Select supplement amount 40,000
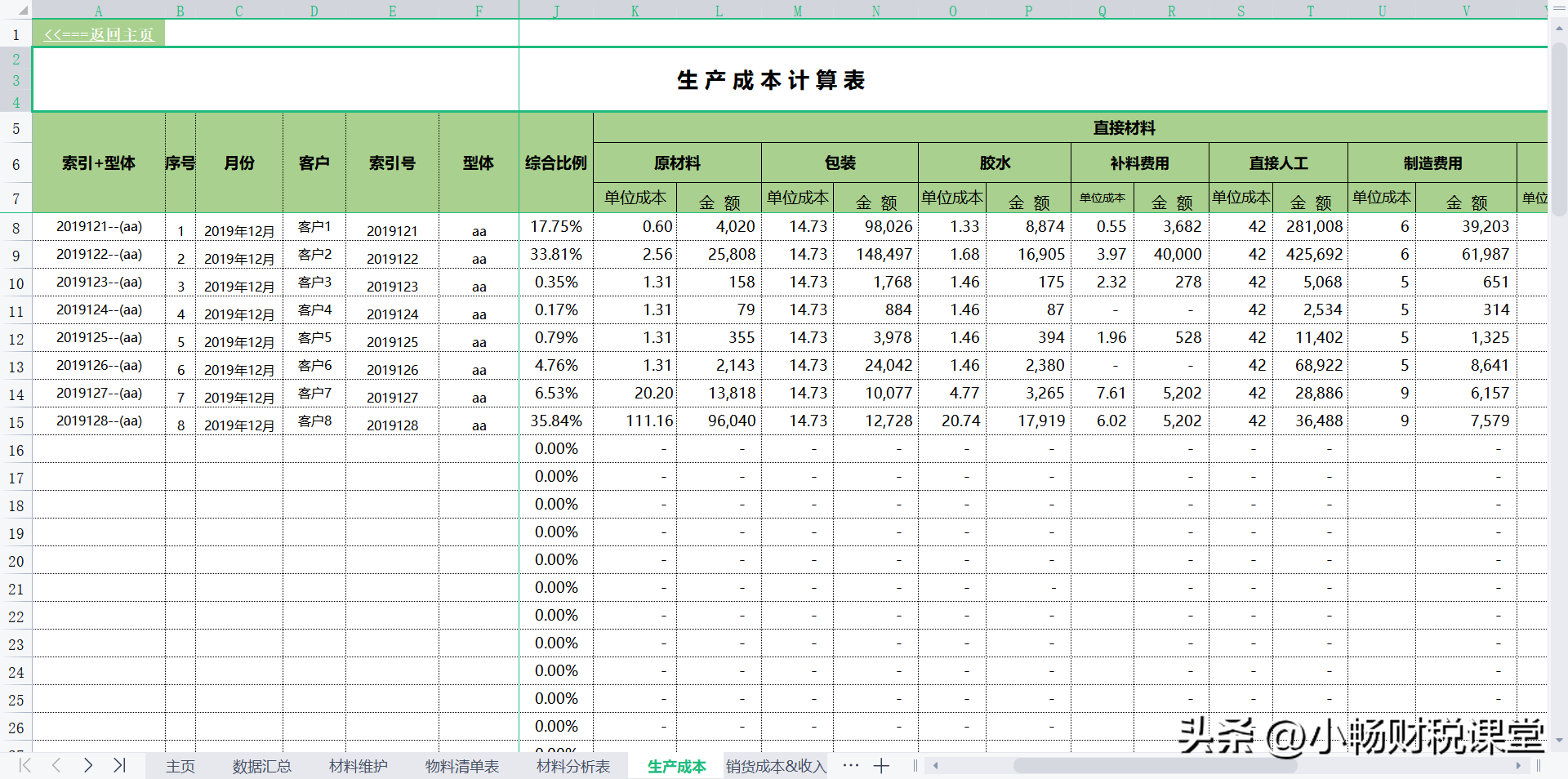1568x779 pixels. coord(1172,255)
